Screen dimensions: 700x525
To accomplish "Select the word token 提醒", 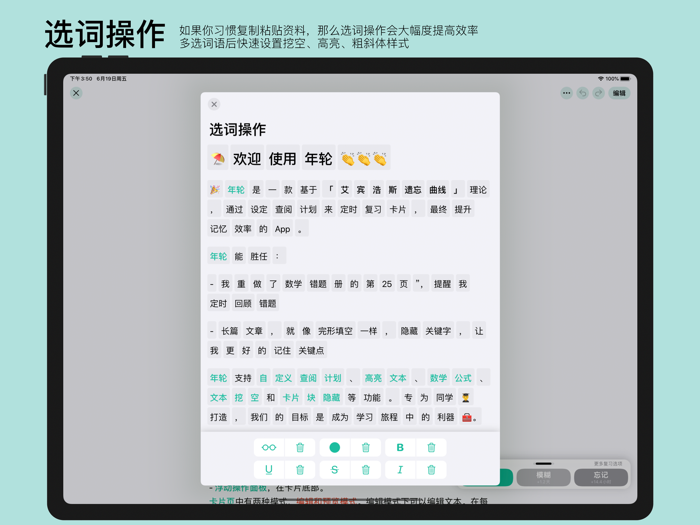I will pyautogui.click(x=442, y=284).
